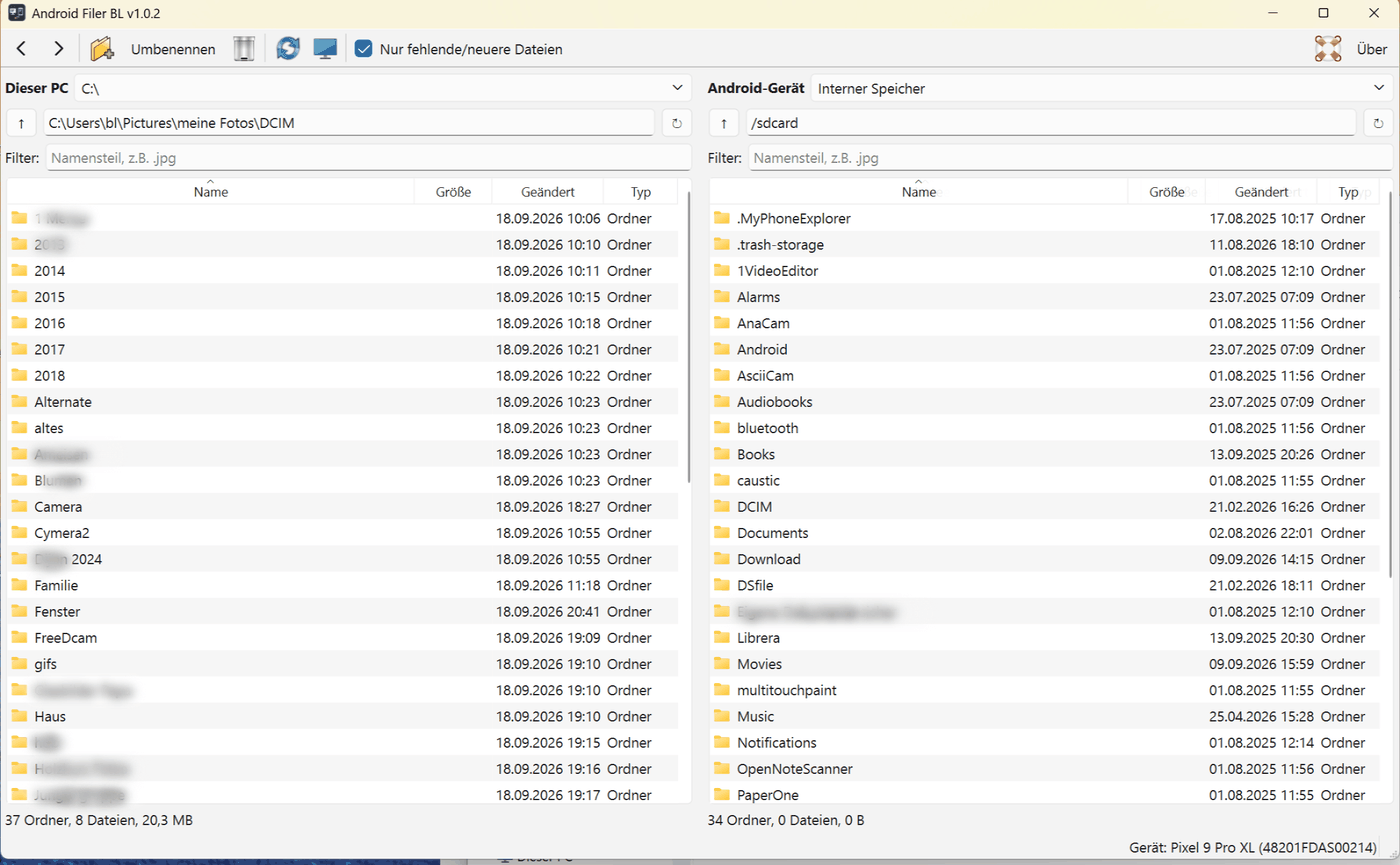Image resolution: width=1400 pixels, height=865 pixels.
Task: Focus the PC pane Filter field
Action: 368,158
